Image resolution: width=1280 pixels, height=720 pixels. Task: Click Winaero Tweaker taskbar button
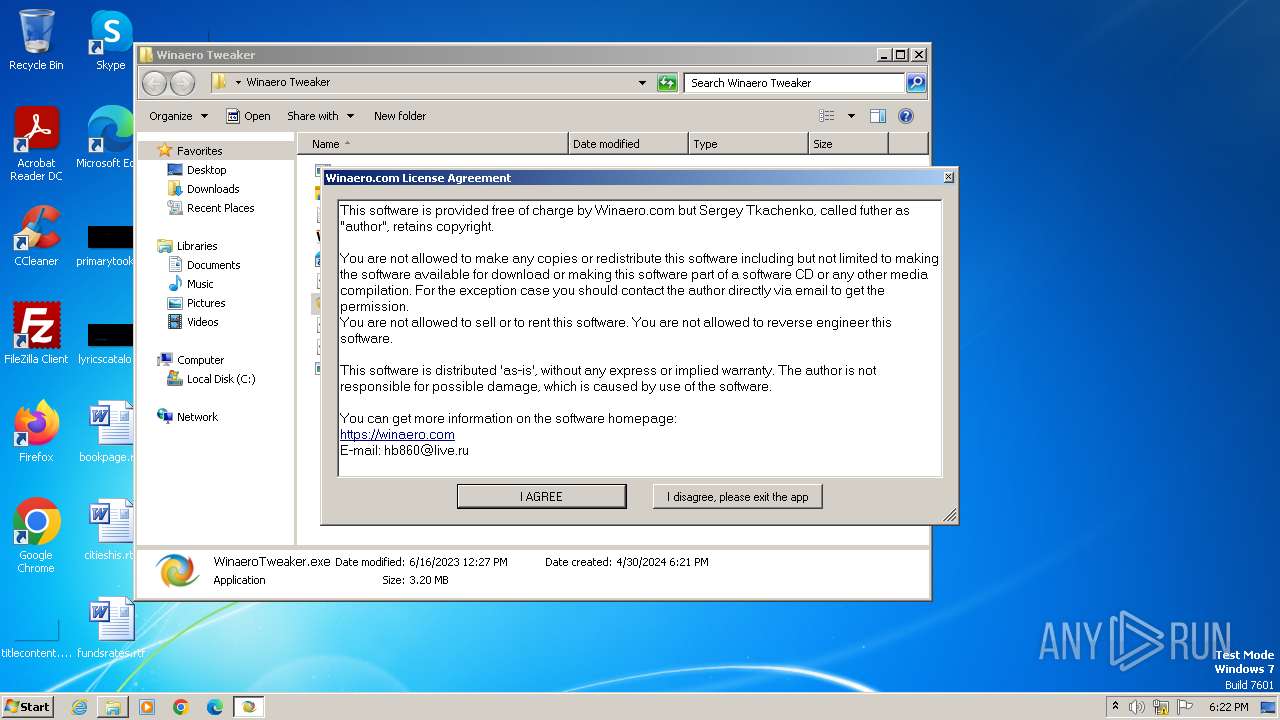pyautogui.click(x=248, y=707)
